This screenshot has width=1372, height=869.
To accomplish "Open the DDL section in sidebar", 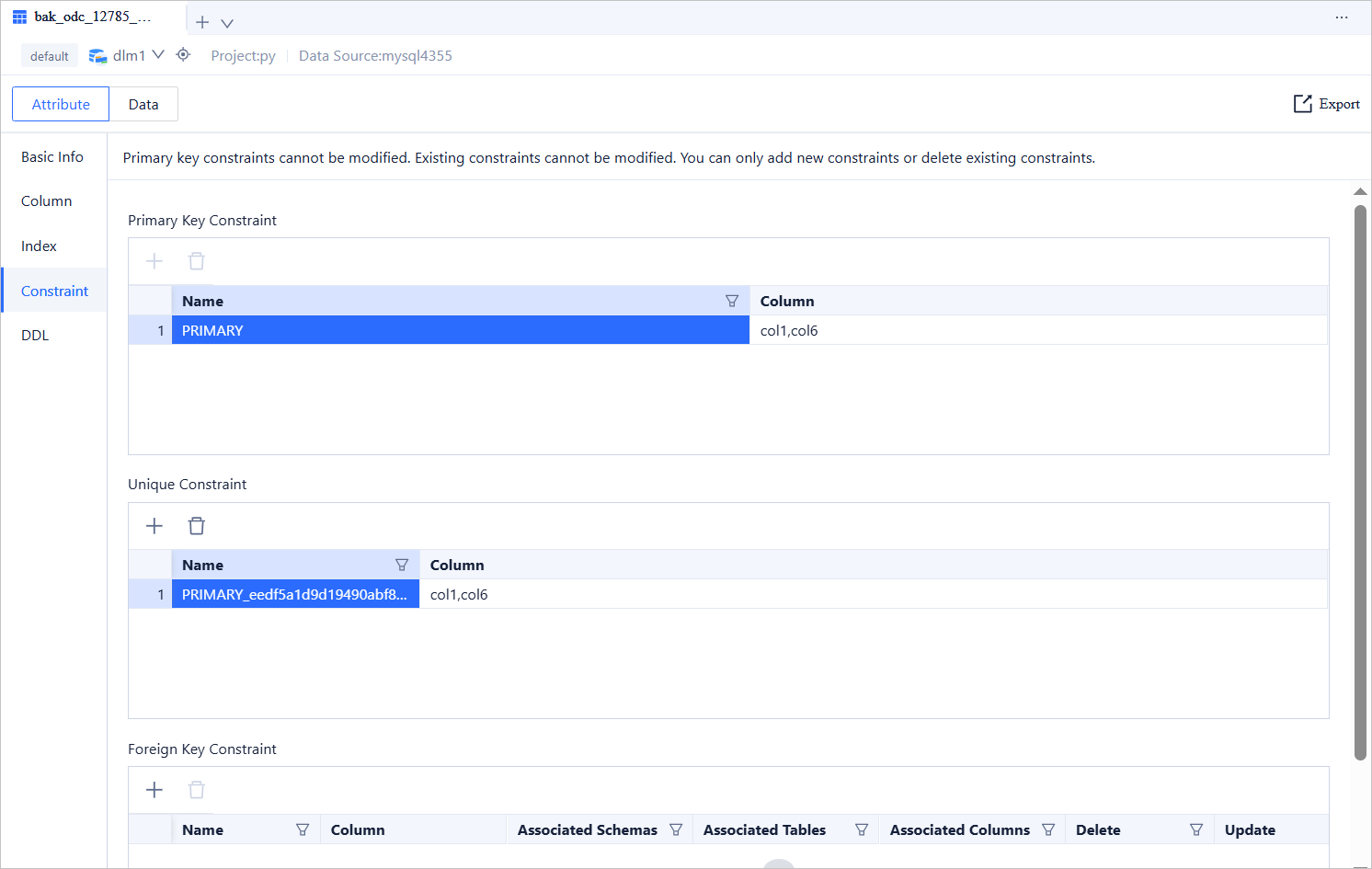I will (x=35, y=336).
